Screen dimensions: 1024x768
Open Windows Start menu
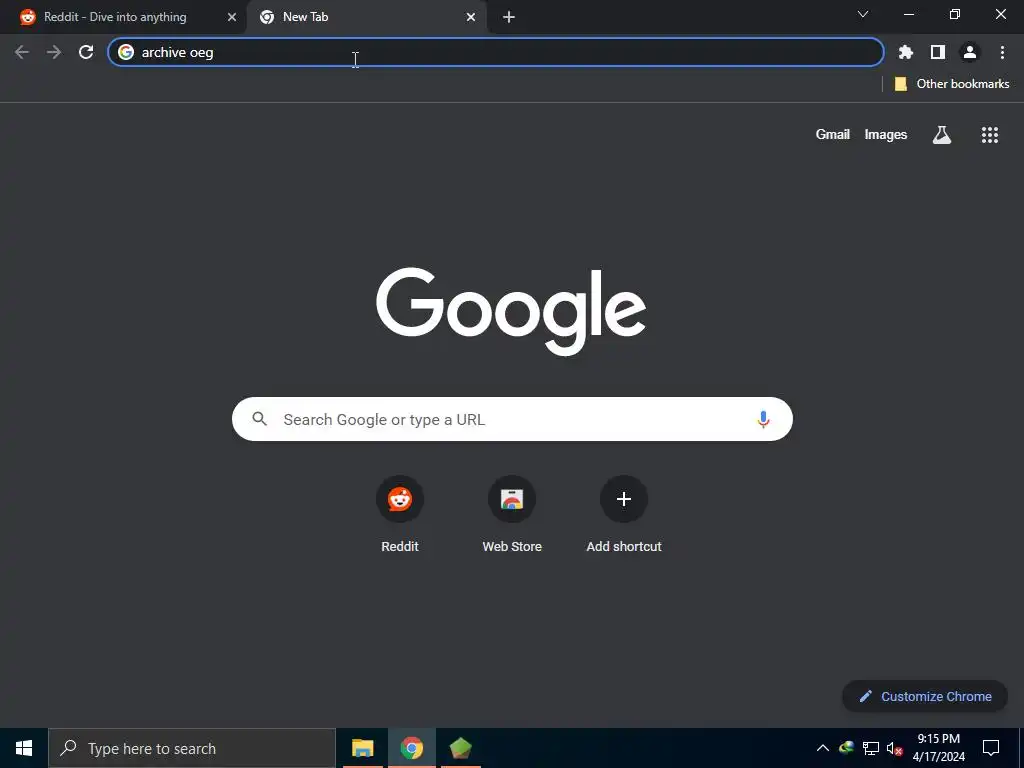pos(24,748)
